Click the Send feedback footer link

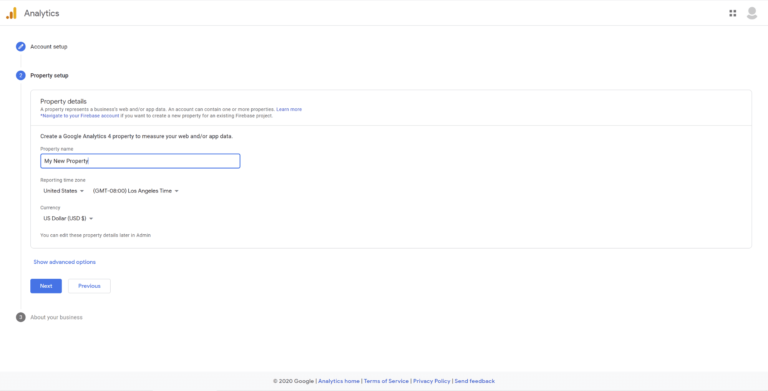(x=475, y=381)
